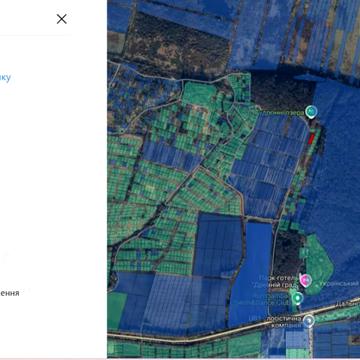Select the red highlighted land parcel
The image size is (360, 360).
coord(311,139)
